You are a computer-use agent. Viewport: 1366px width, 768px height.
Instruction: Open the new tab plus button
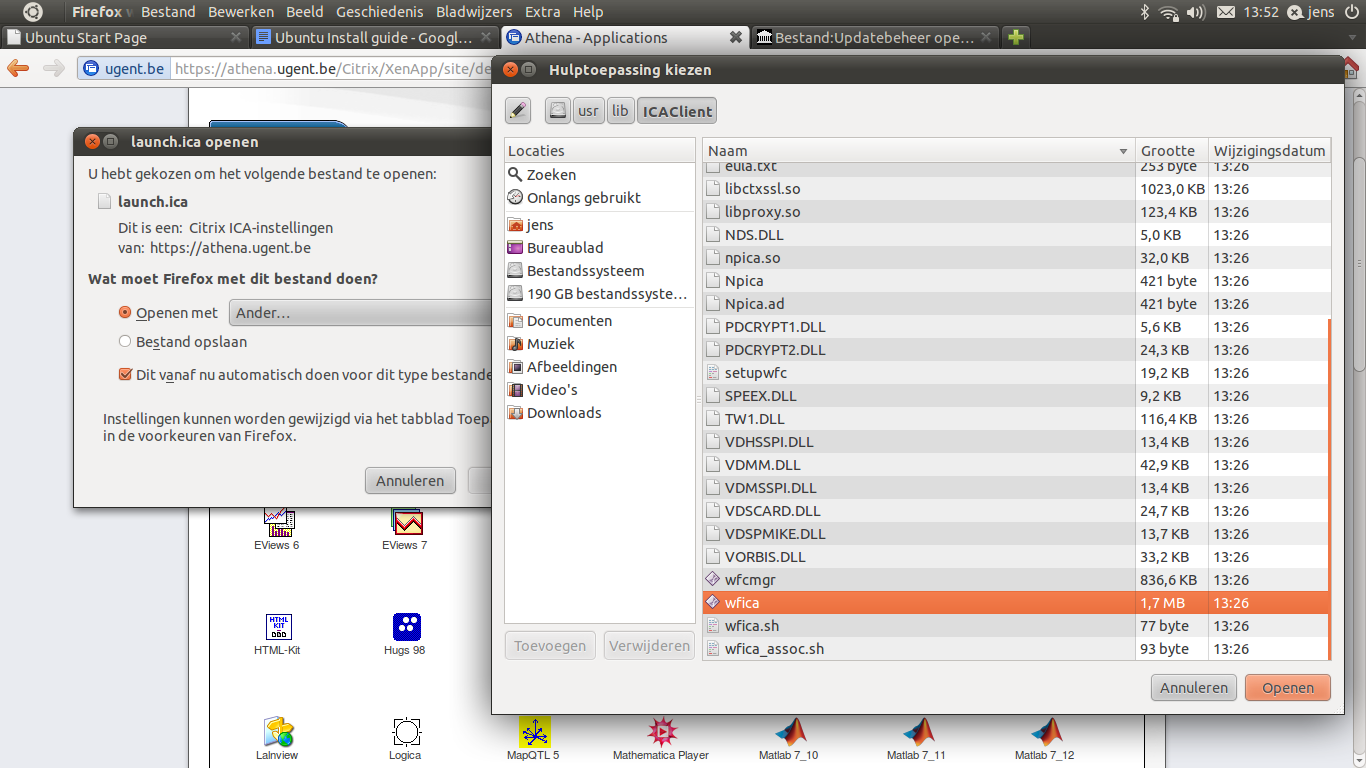[1016, 38]
